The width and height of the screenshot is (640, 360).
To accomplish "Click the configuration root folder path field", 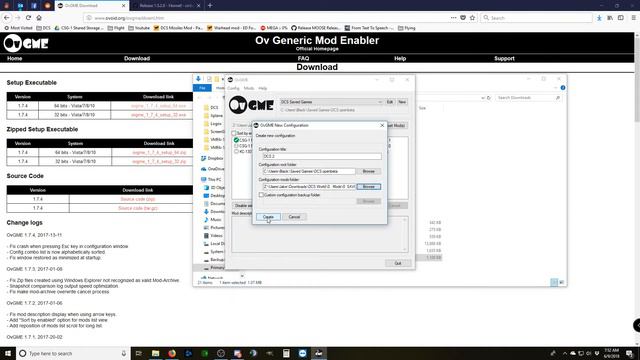I will pyautogui.click(x=309, y=171).
